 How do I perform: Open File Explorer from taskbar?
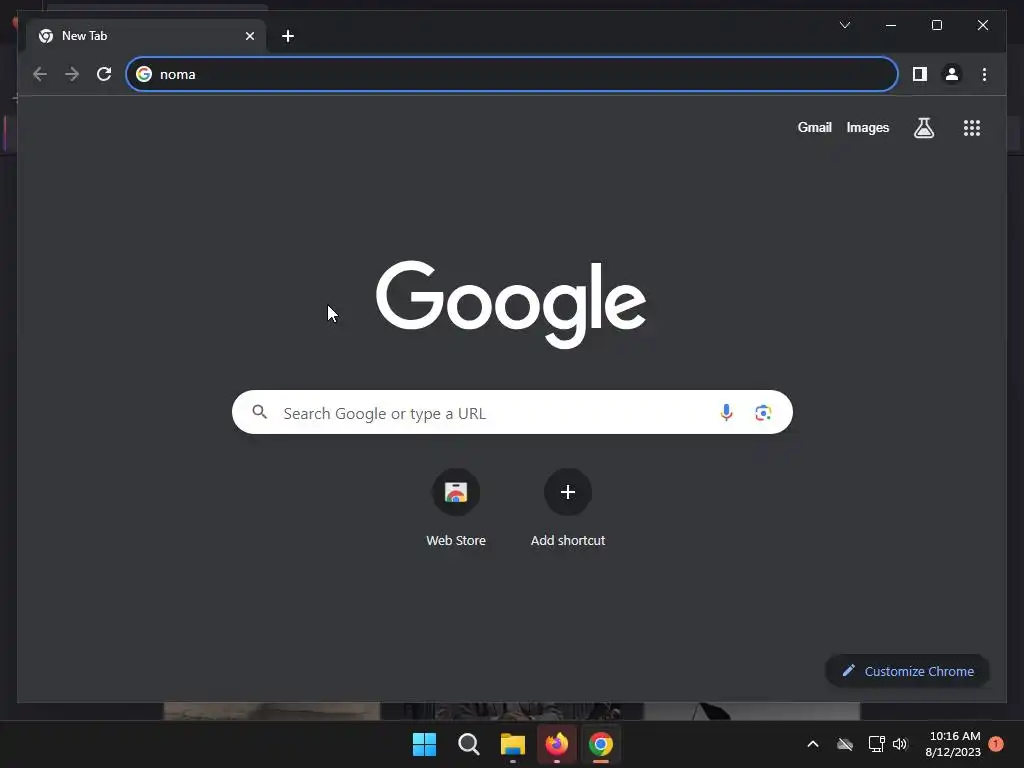513,744
